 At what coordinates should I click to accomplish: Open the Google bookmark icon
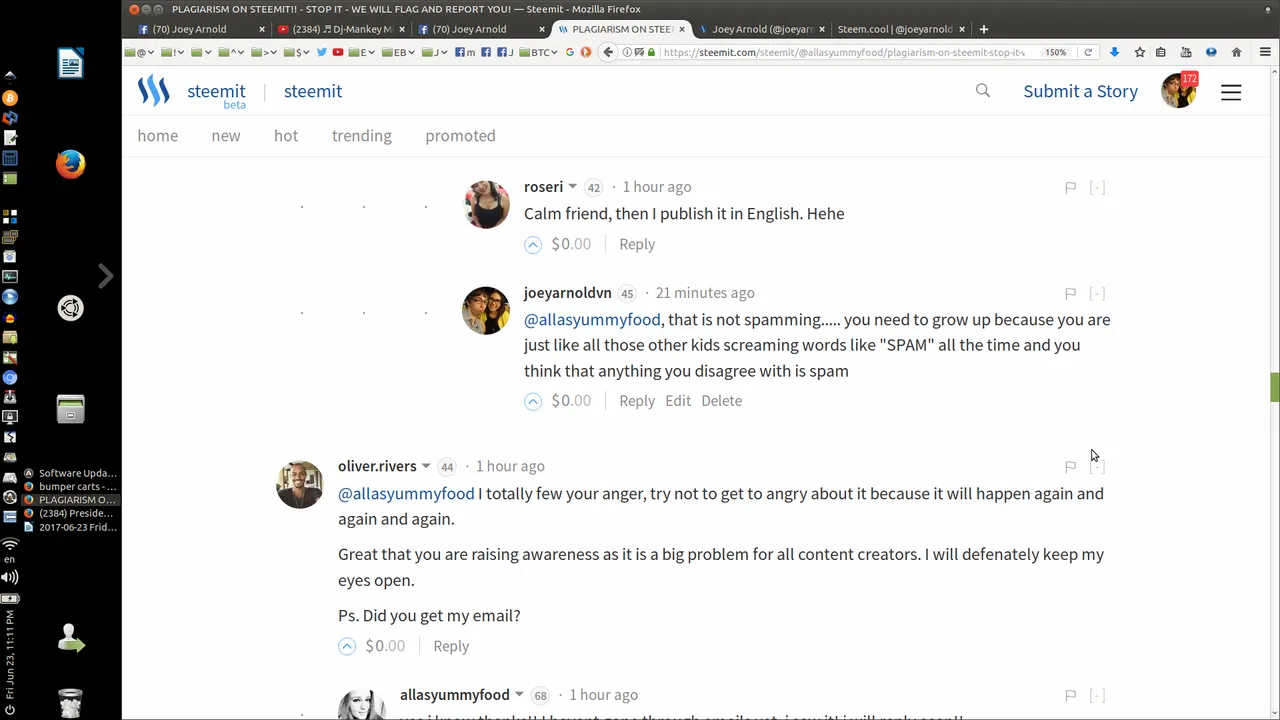click(570, 52)
